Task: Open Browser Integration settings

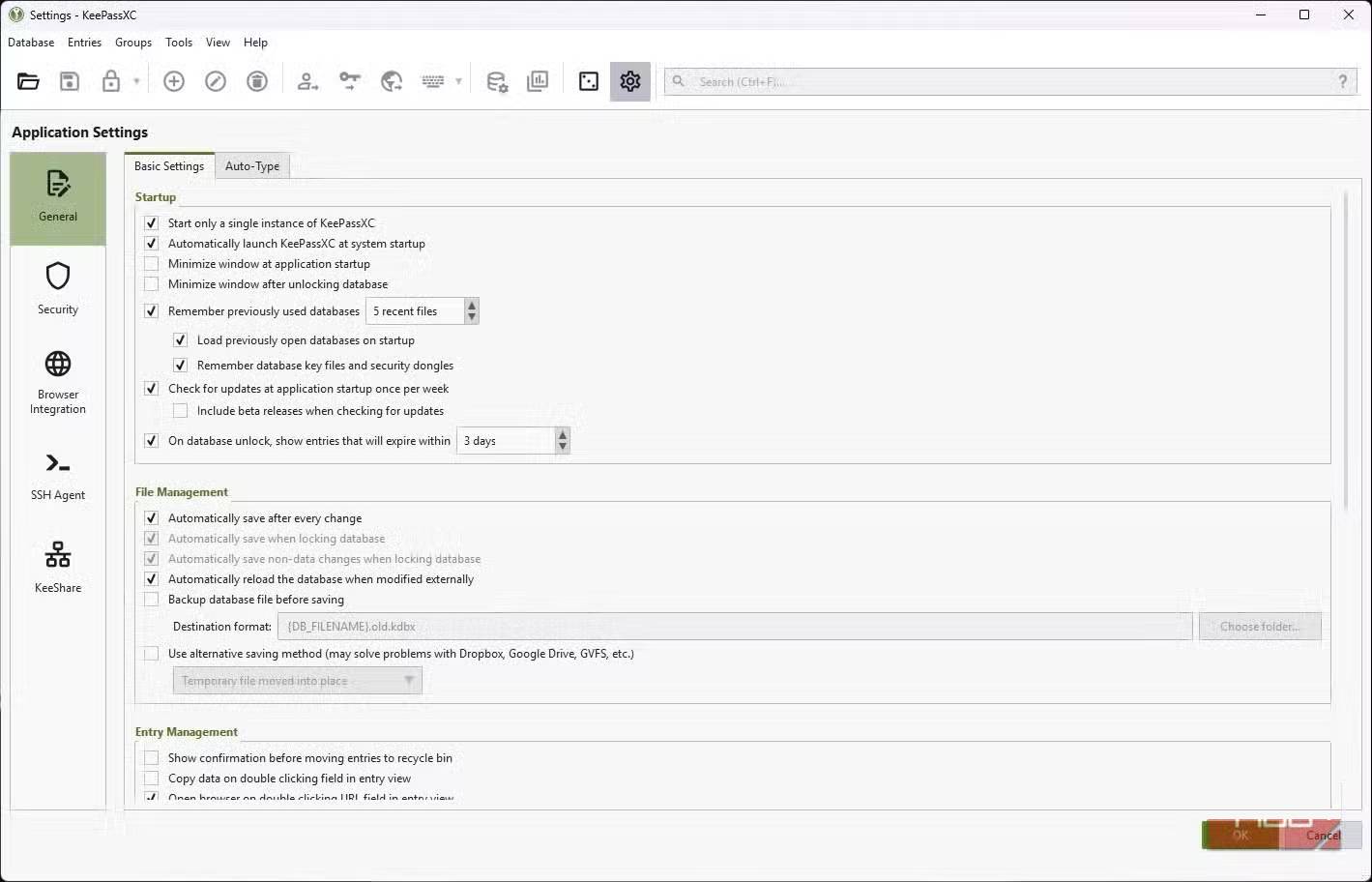Action: tap(58, 382)
